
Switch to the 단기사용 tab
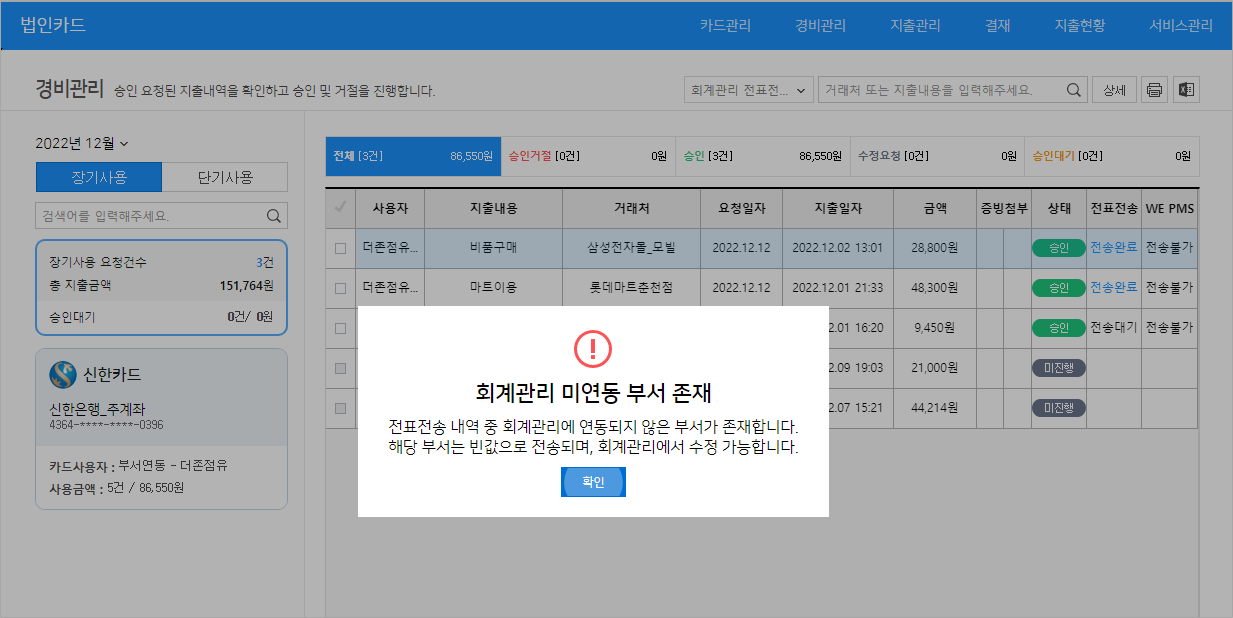coord(225,177)
